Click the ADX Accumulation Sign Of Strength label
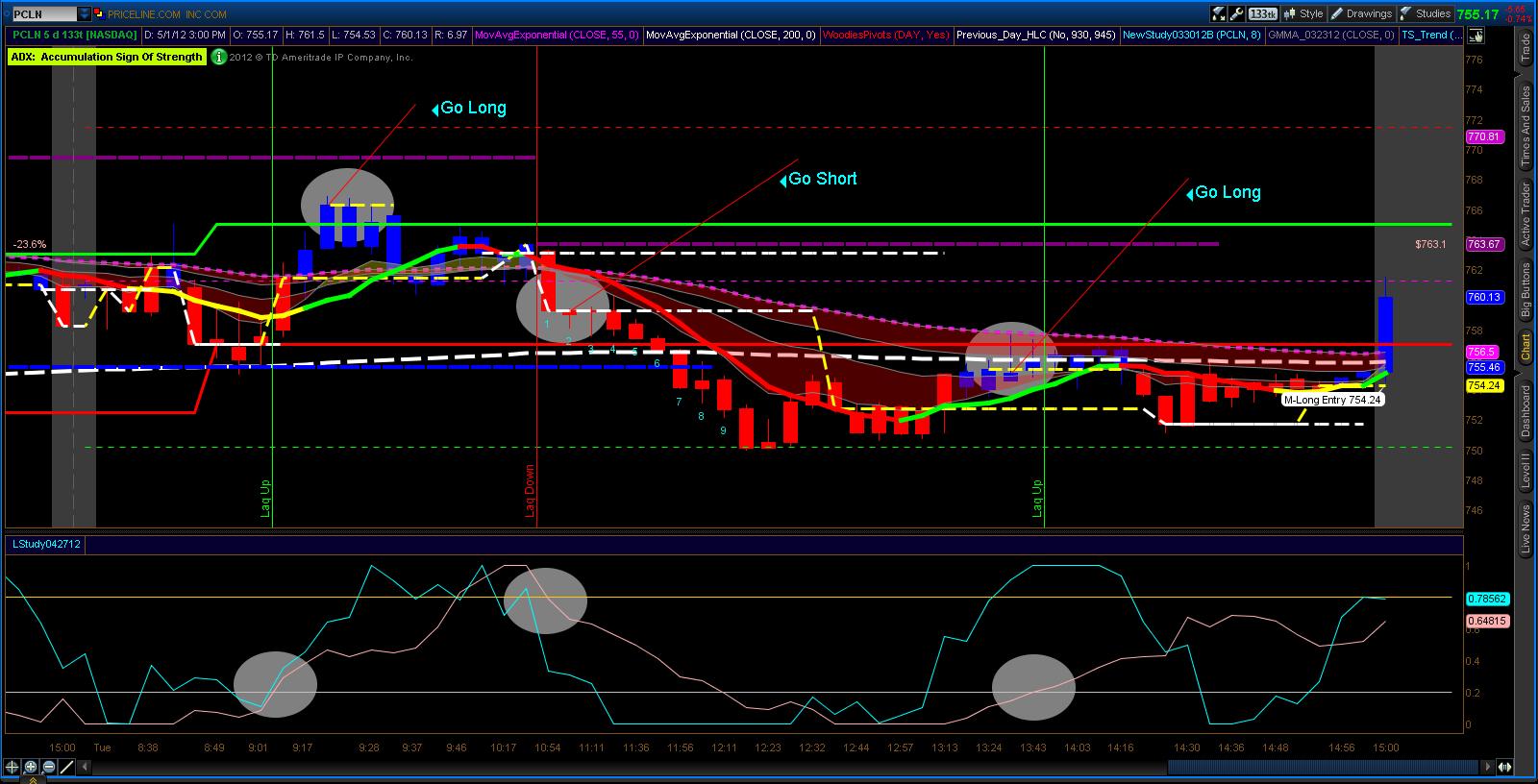This screenshot has height=784, width=1538. (x=107, y=57)
